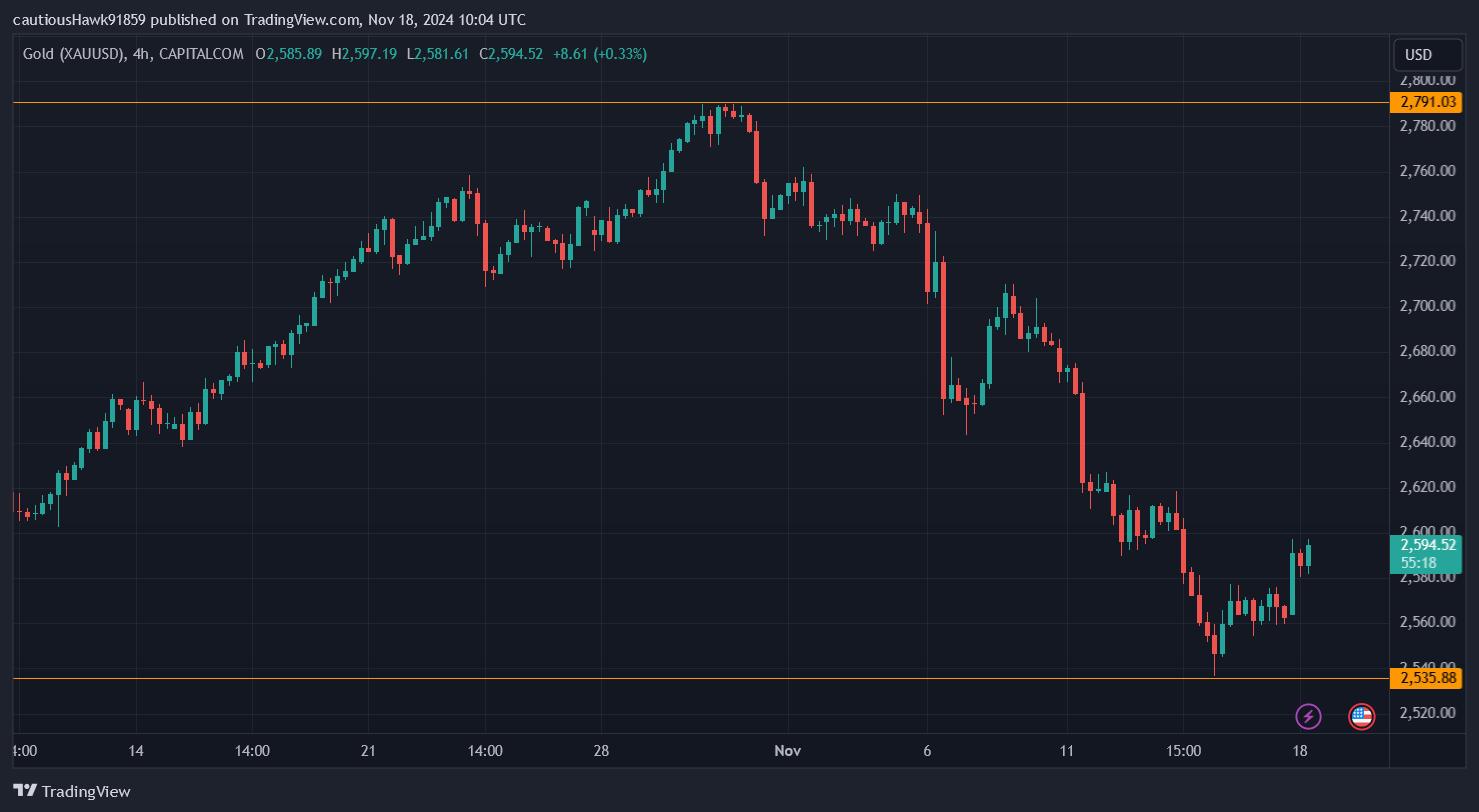Click the purple lightning bolt event icon

pos(1309,716)
